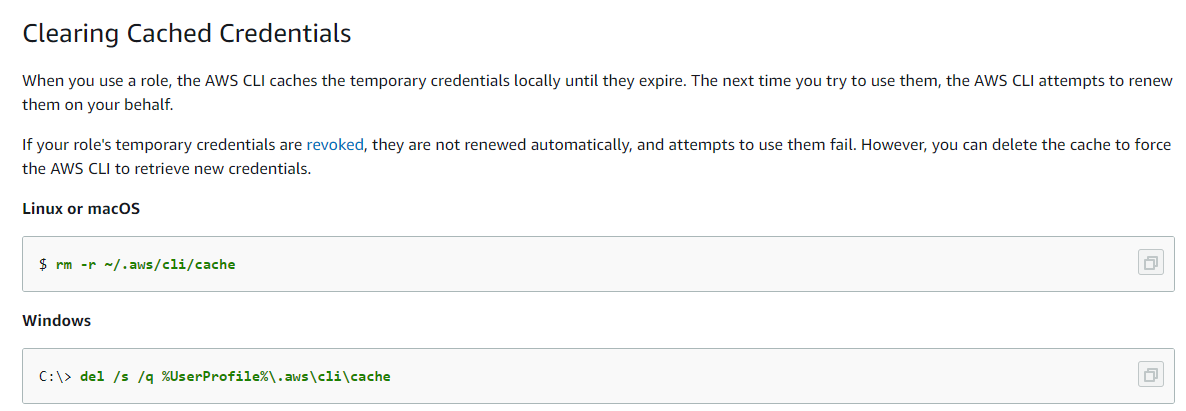Click the /s flag in Windows command

coord(120,376)
